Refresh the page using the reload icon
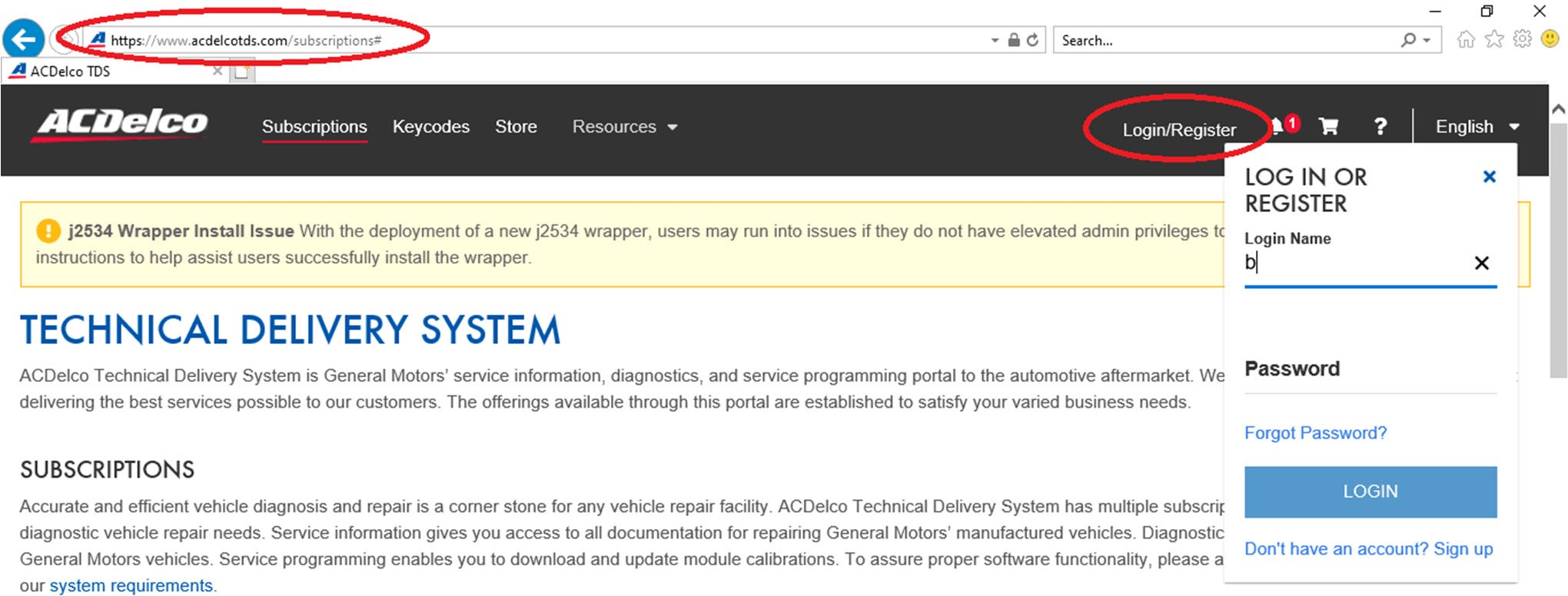The image size is (1568, 596). 1032,40
